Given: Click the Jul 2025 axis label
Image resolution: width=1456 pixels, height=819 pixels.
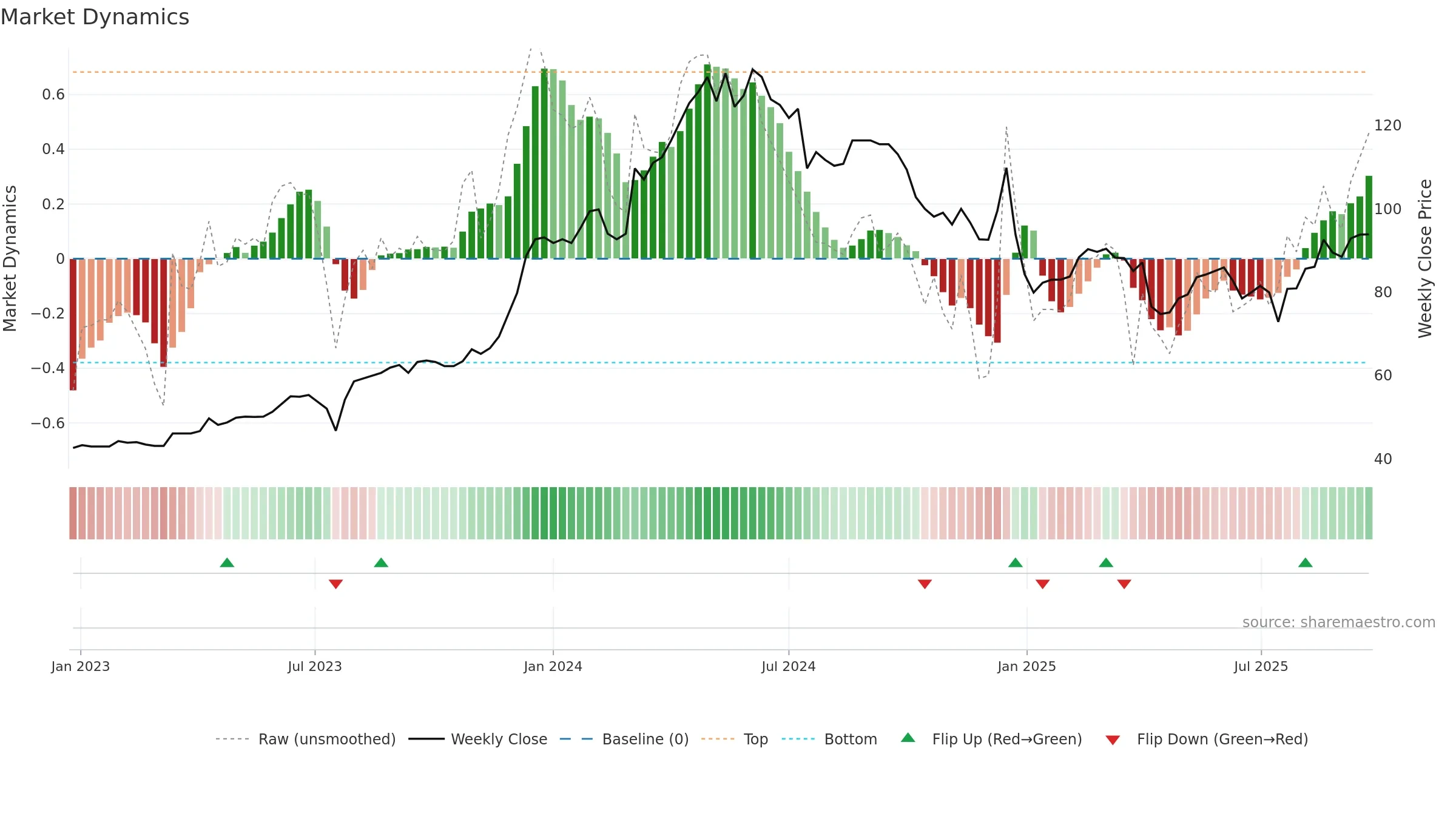Looking at the screenshot, I should pyautogui.click(x=1261, y=666).
